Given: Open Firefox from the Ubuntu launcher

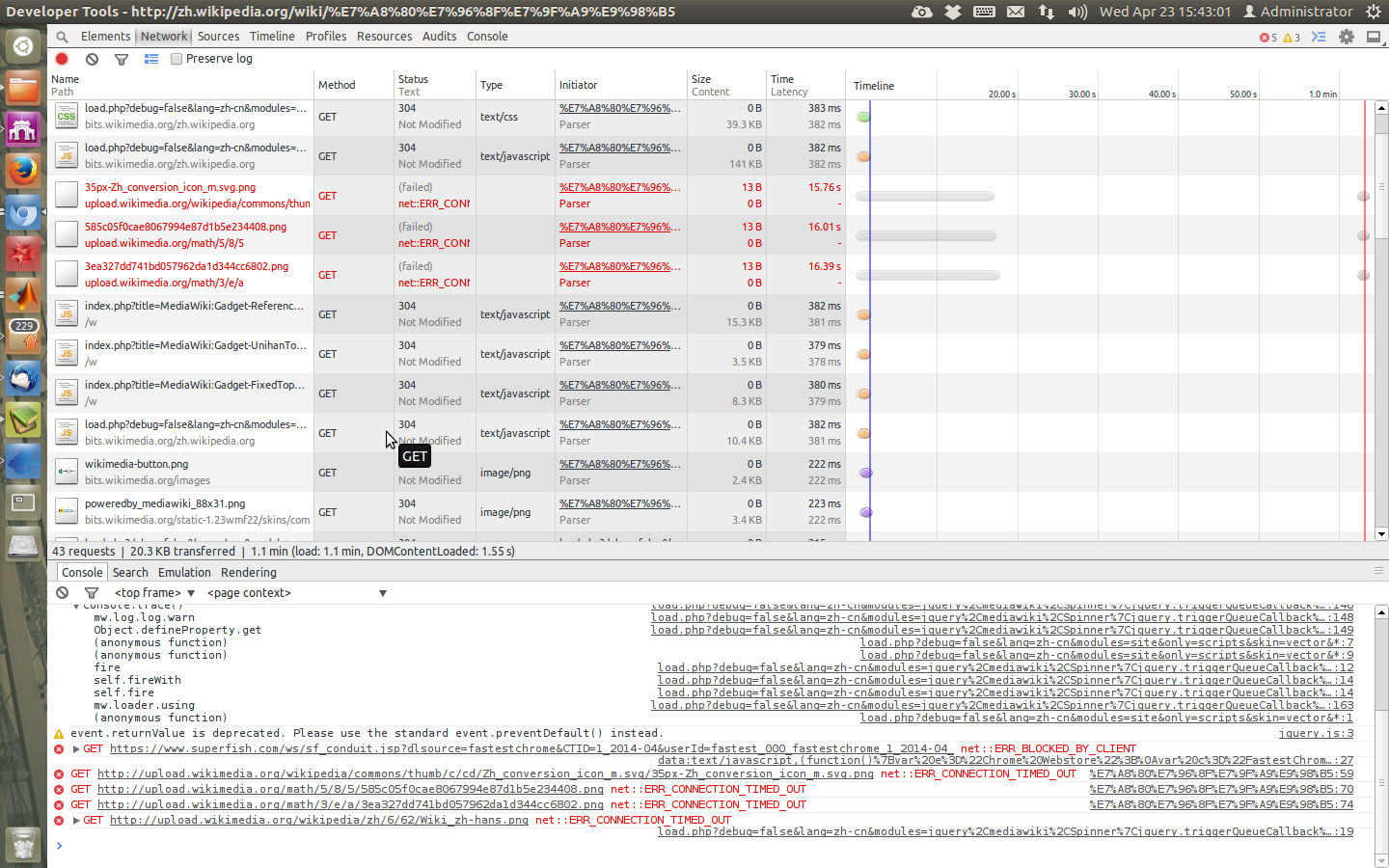Looking at the screenshot, I should point(23,171).
